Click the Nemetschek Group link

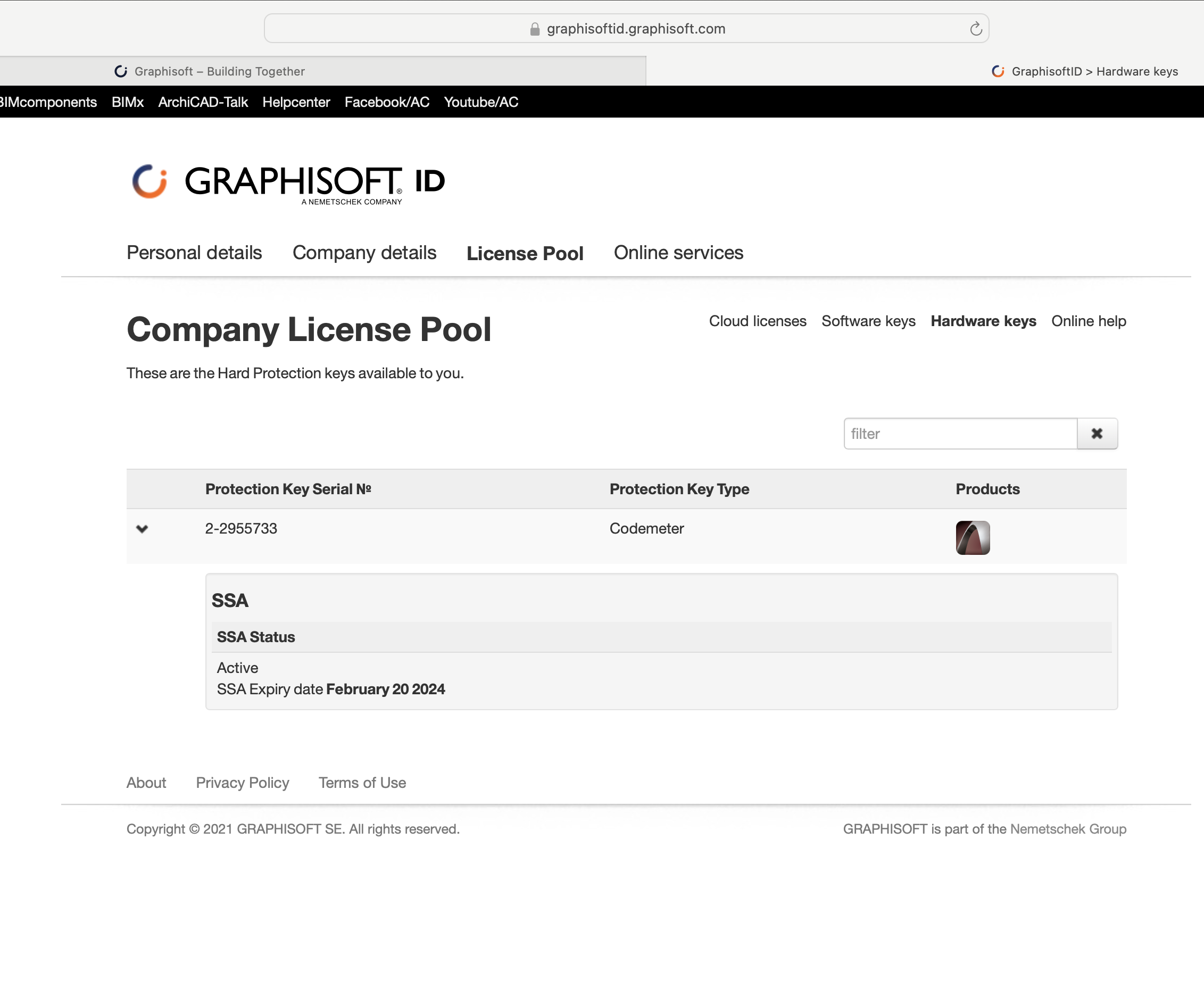(x=1068, y=829)
